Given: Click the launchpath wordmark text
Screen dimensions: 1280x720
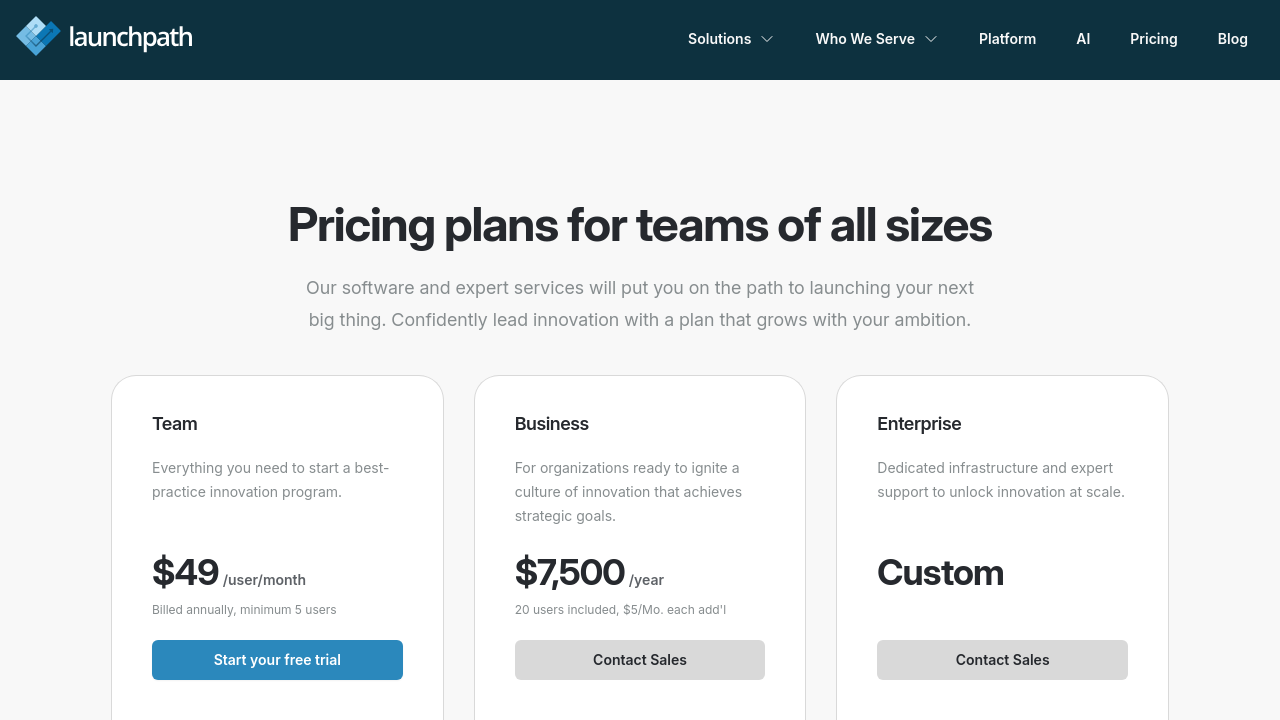Looking at the screenshot, I should coord(130,39).
